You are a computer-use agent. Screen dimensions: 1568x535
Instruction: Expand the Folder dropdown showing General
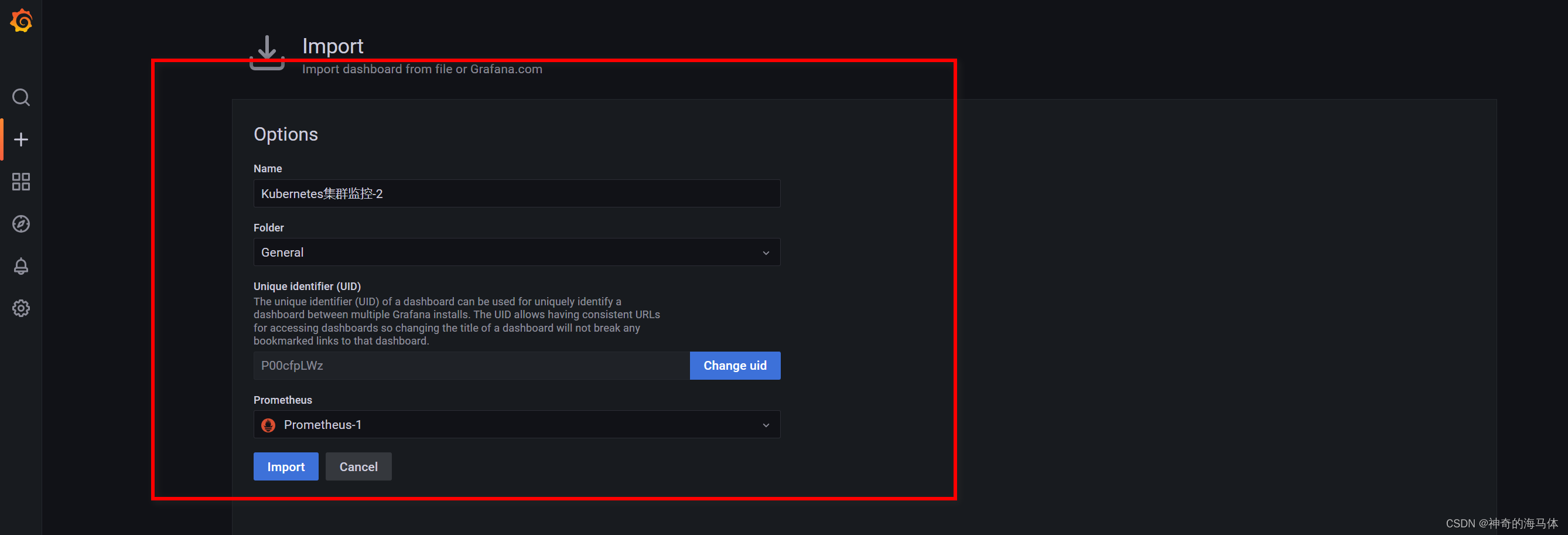pos(517,252)
